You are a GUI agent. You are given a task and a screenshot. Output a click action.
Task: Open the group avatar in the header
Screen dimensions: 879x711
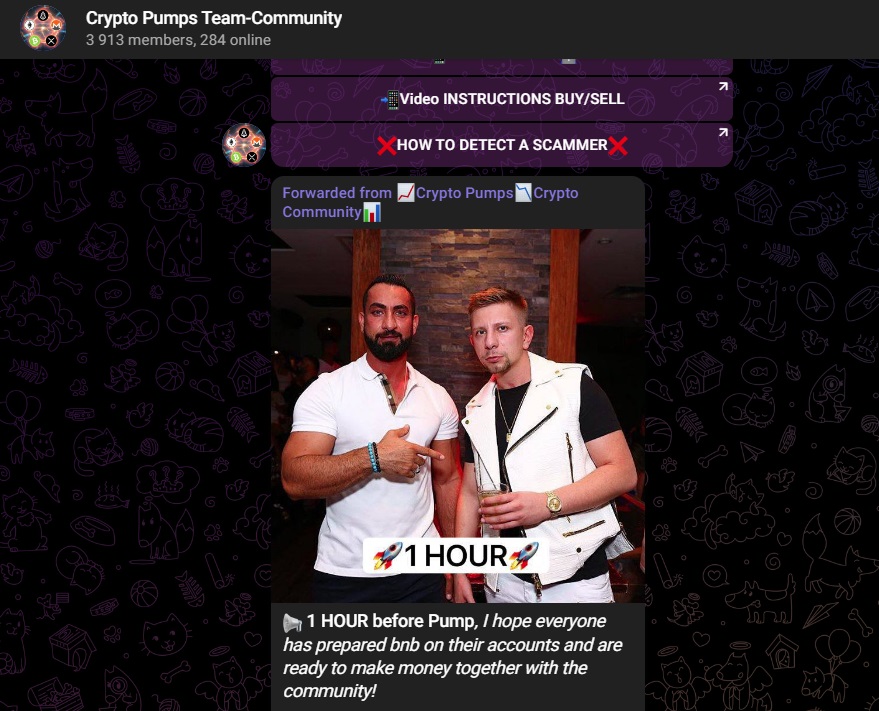pos(43,27)
